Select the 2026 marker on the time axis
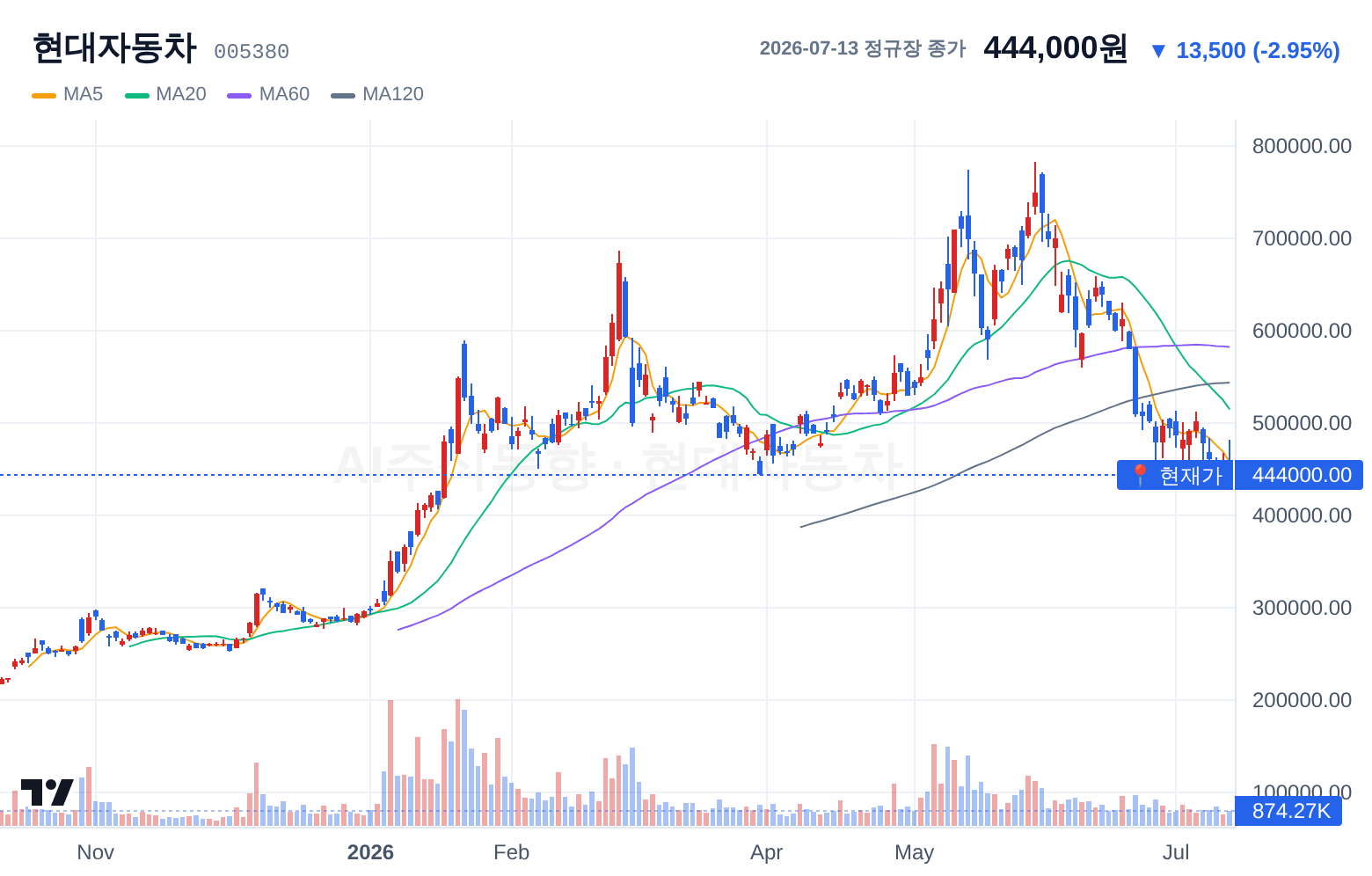The width and height of the screenshot is (1372, 876). point(370,852)
